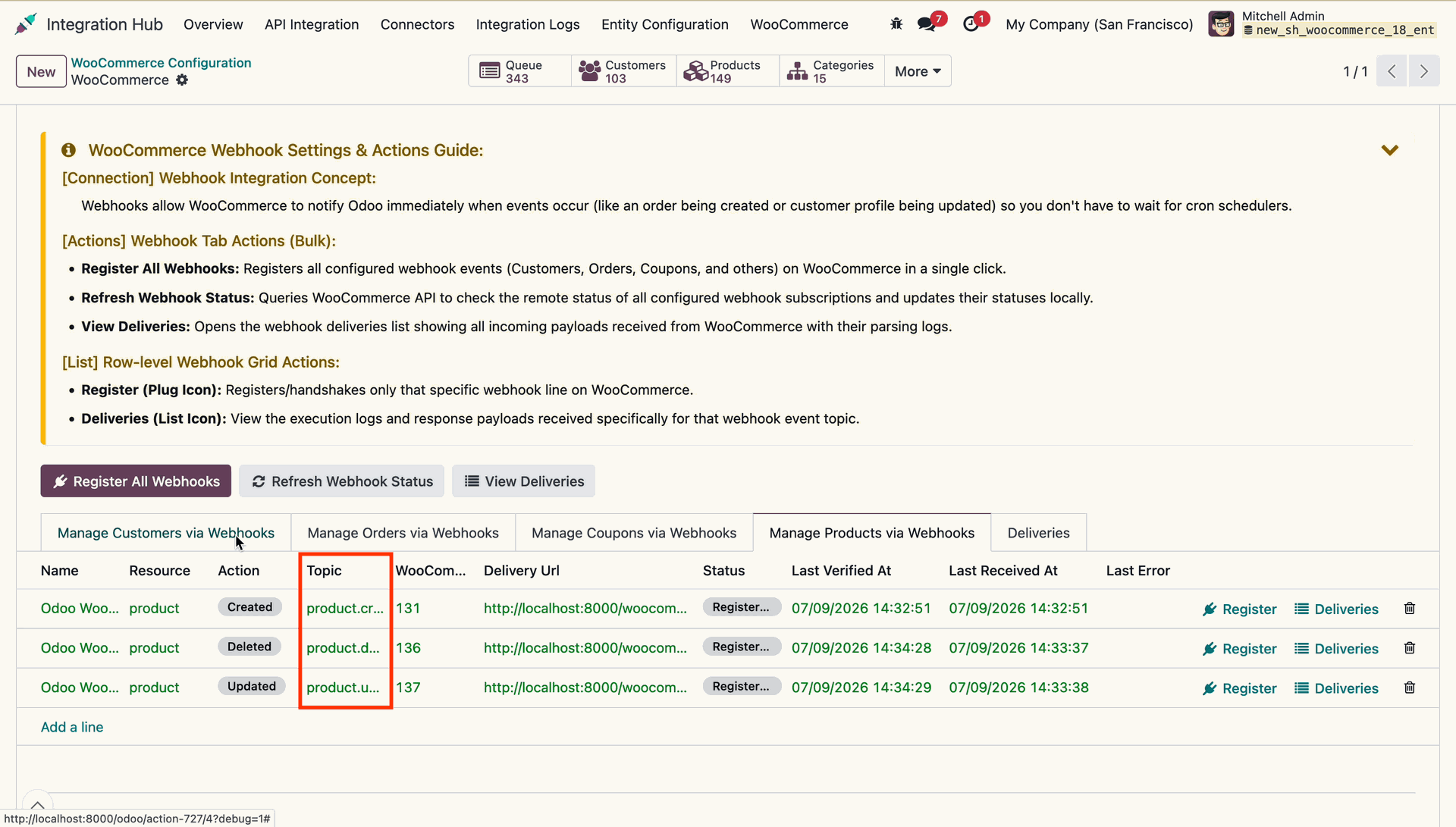Open the Deliveries tab
The image size is (1456, 827).
(x=1039, y=533)
